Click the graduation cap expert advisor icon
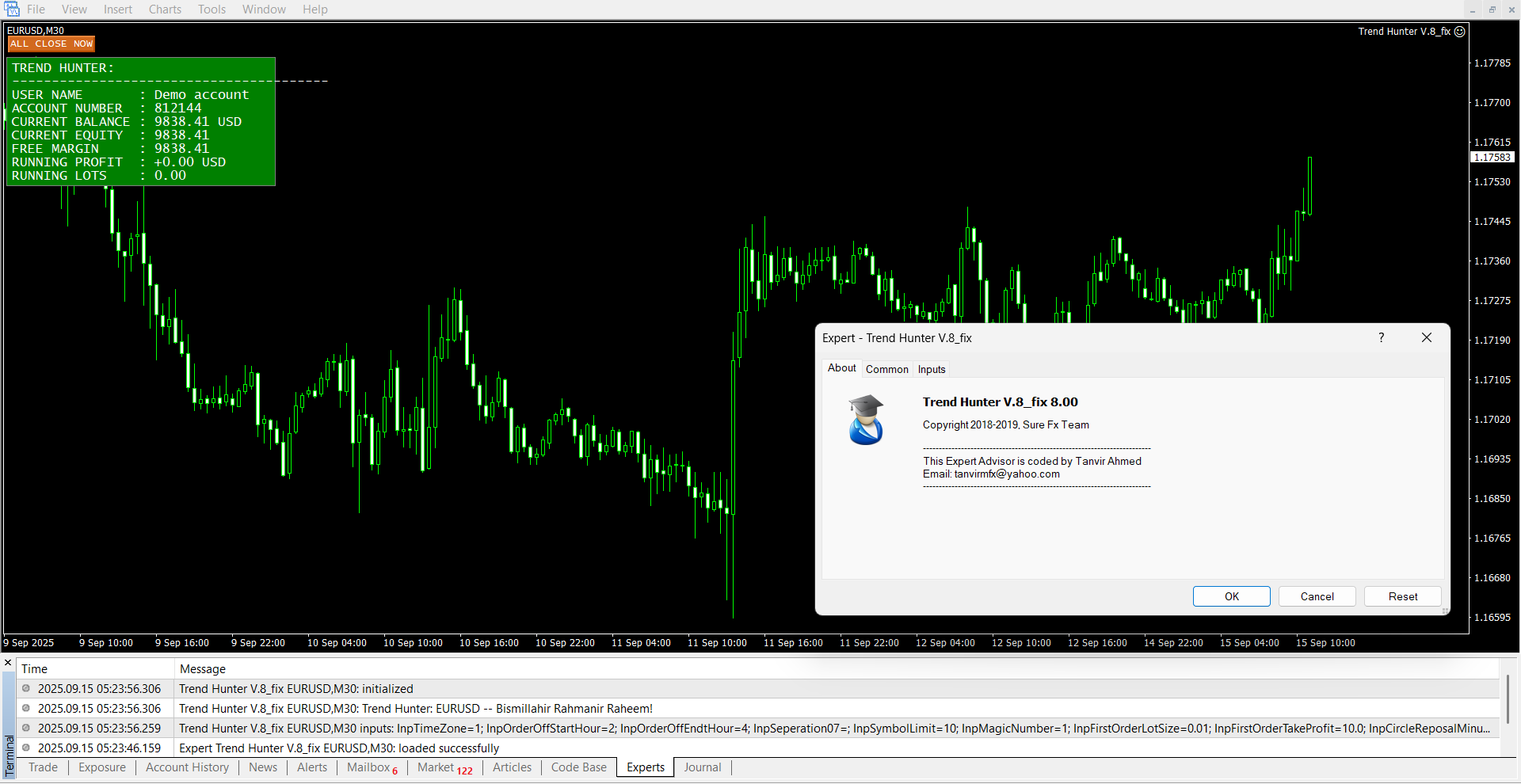The width and height of the screenshot is (1521, 784). pyautogui.click(x=866, y=420)
